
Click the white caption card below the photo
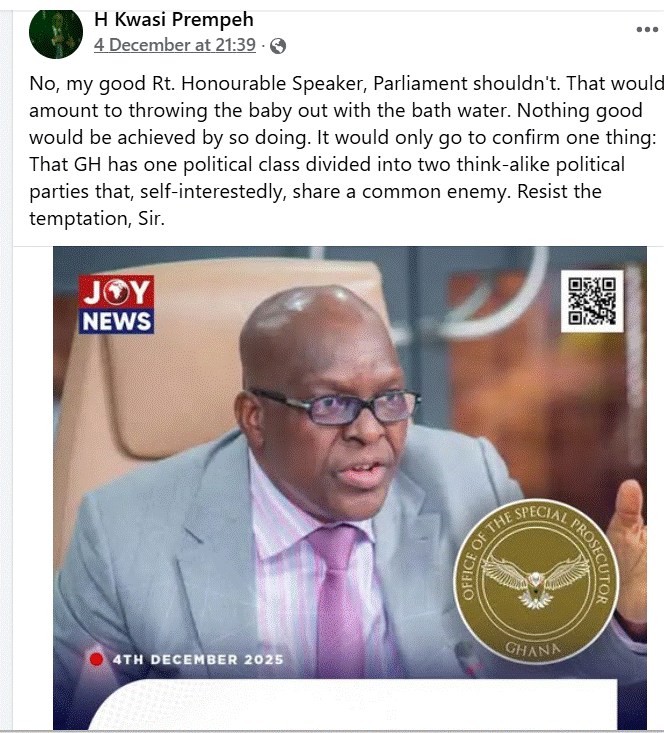(x=353, y=704)
